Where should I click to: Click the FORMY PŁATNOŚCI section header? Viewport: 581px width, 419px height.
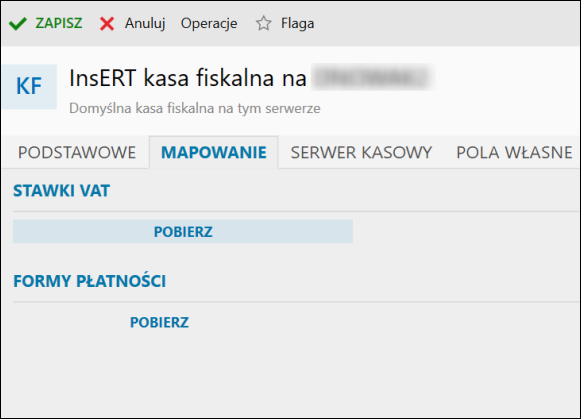click(90, 281)
